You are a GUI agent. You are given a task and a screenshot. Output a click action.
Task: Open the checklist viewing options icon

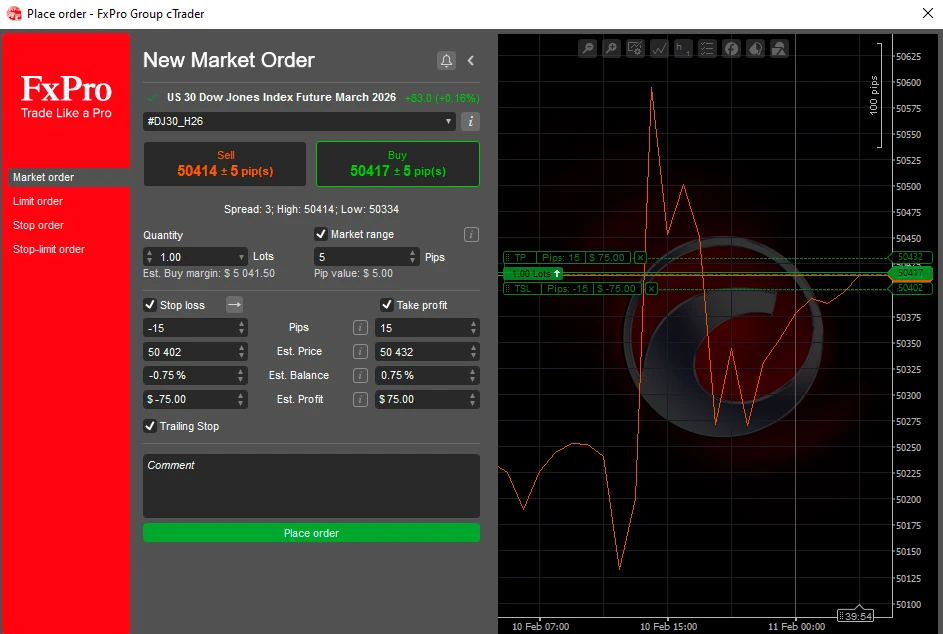[707, 48]
